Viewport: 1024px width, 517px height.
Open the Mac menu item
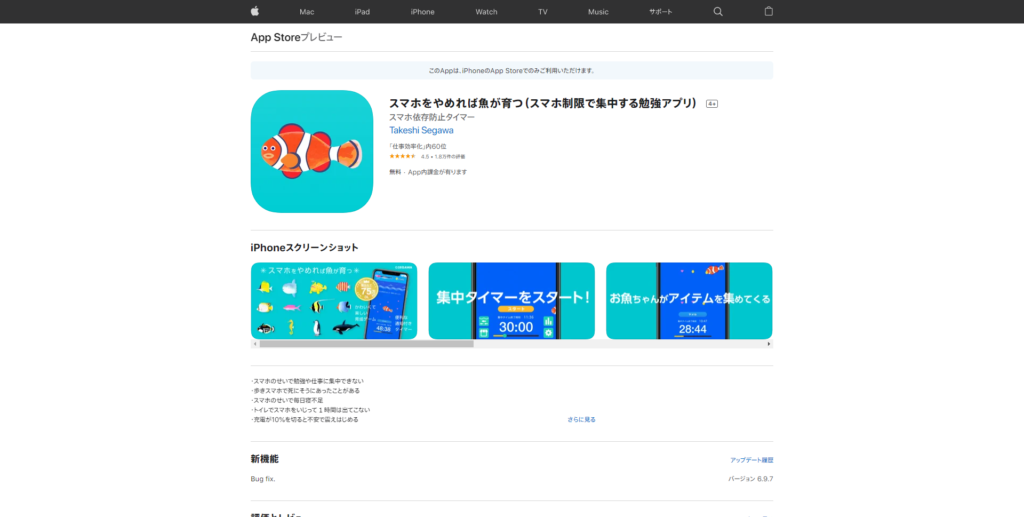pos(307,12)
